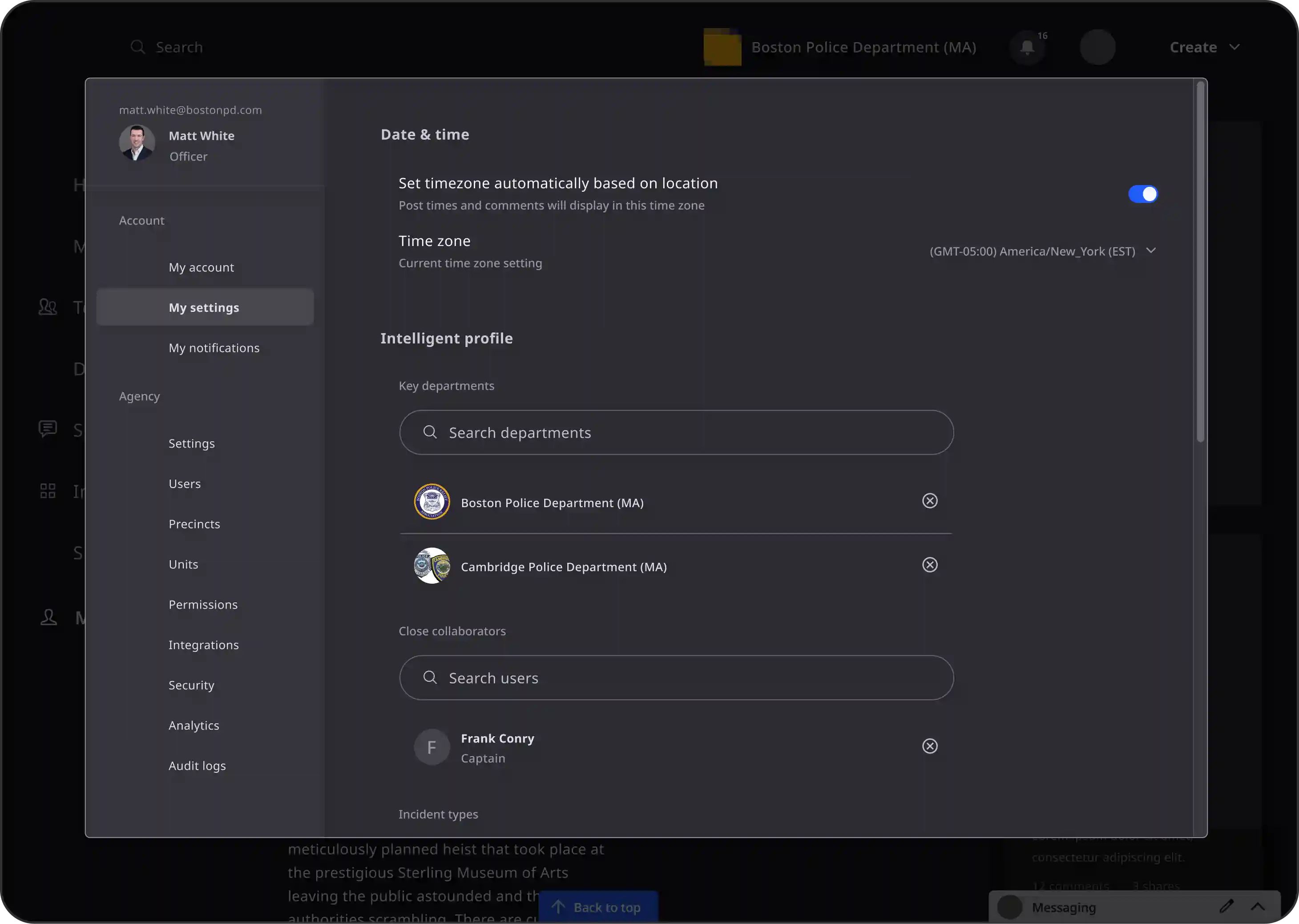Image resolution: width=1299 pixels, height=924 pixels.
Task: Click the Back to top button
Action: tap(598, 907)
